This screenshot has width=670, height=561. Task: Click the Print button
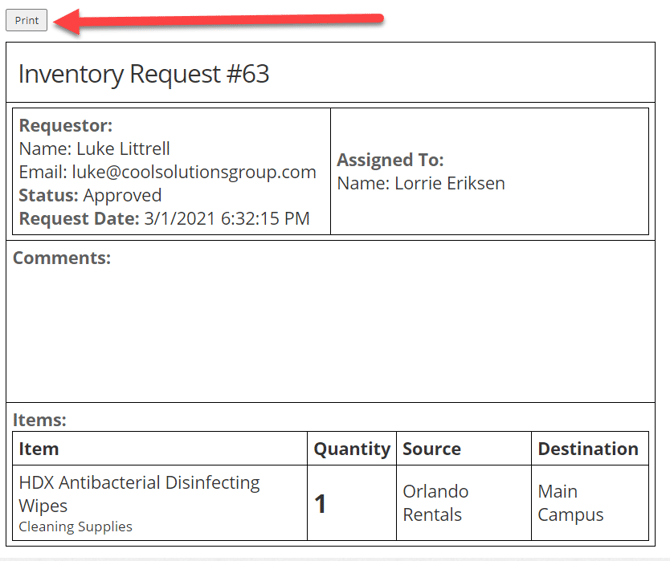[27, 20]
